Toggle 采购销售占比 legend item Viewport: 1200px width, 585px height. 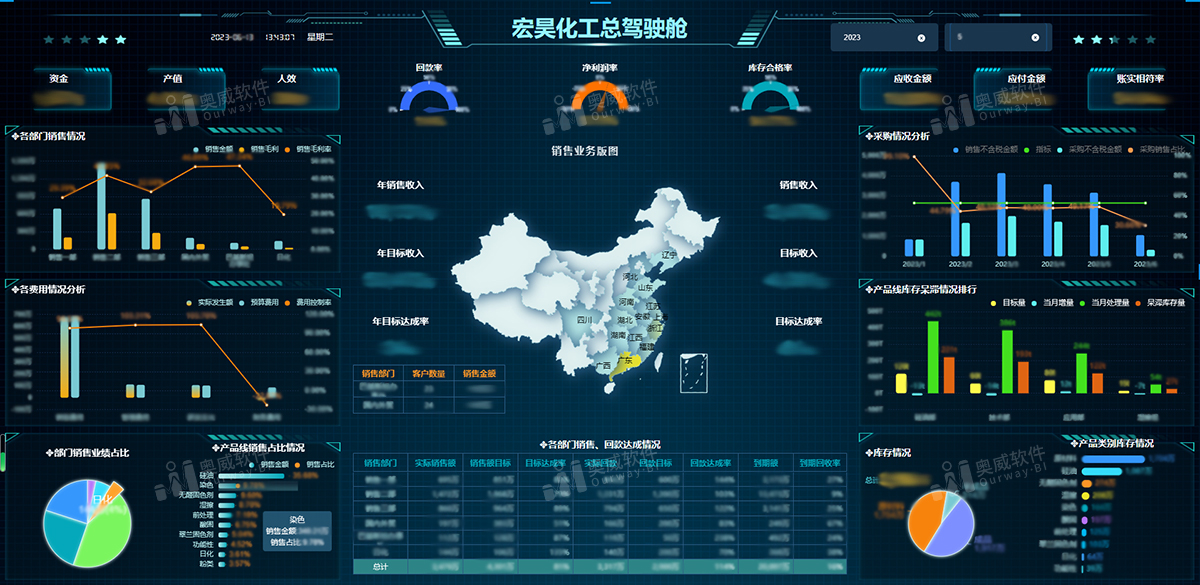pos(1157,149)
